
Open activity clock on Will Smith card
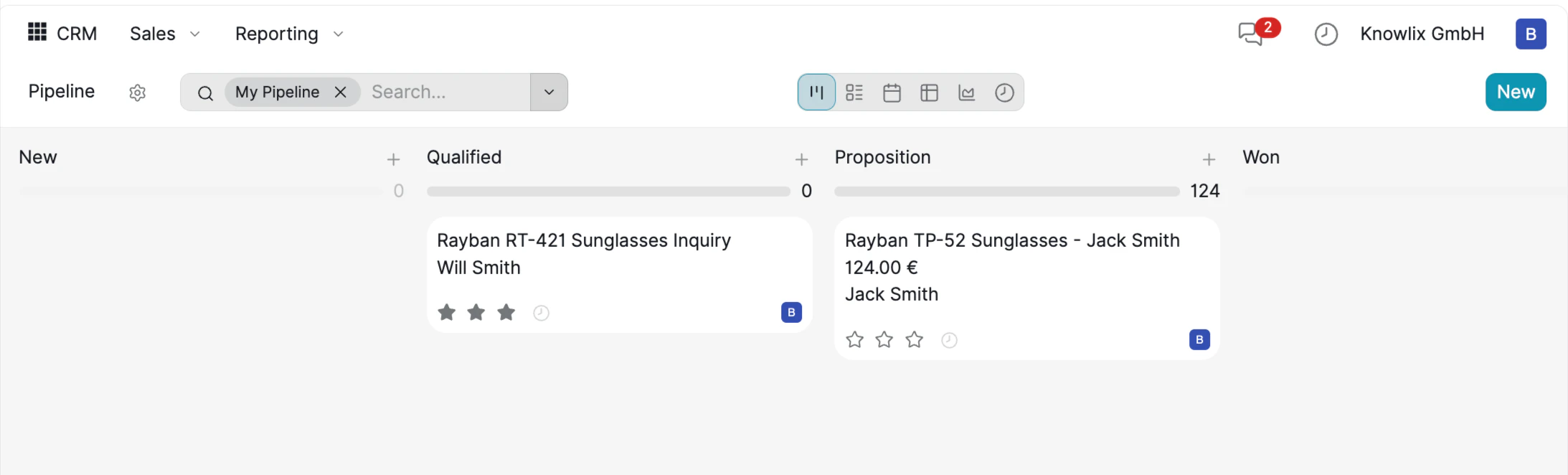pos(542,313)
